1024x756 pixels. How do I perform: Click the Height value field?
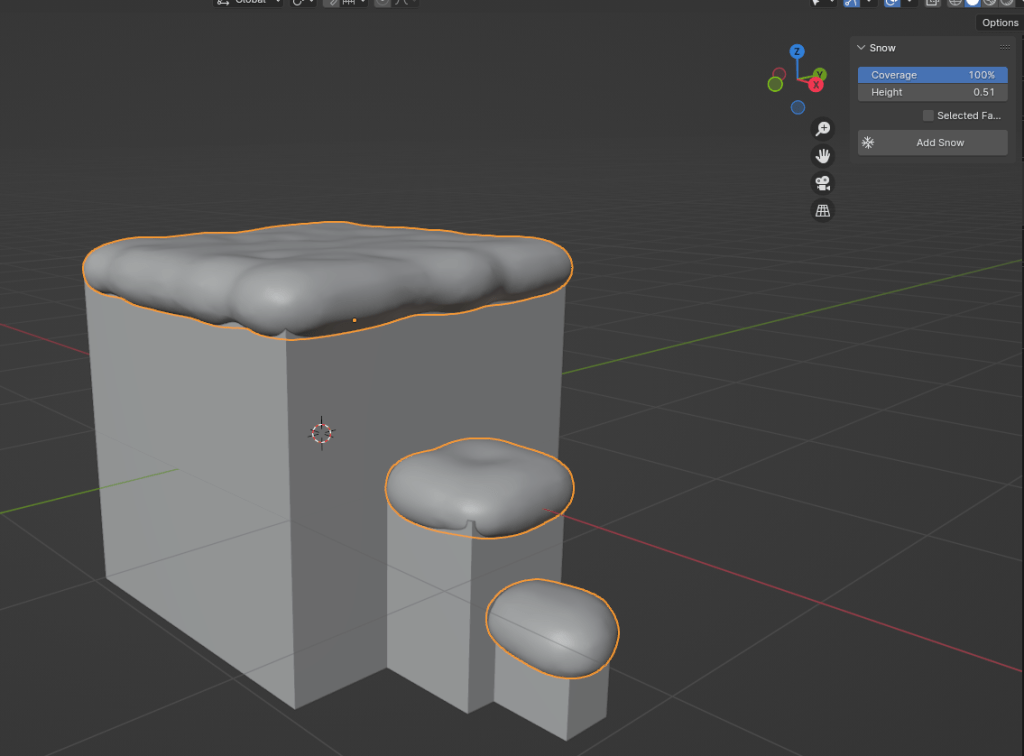click(932, 92)
